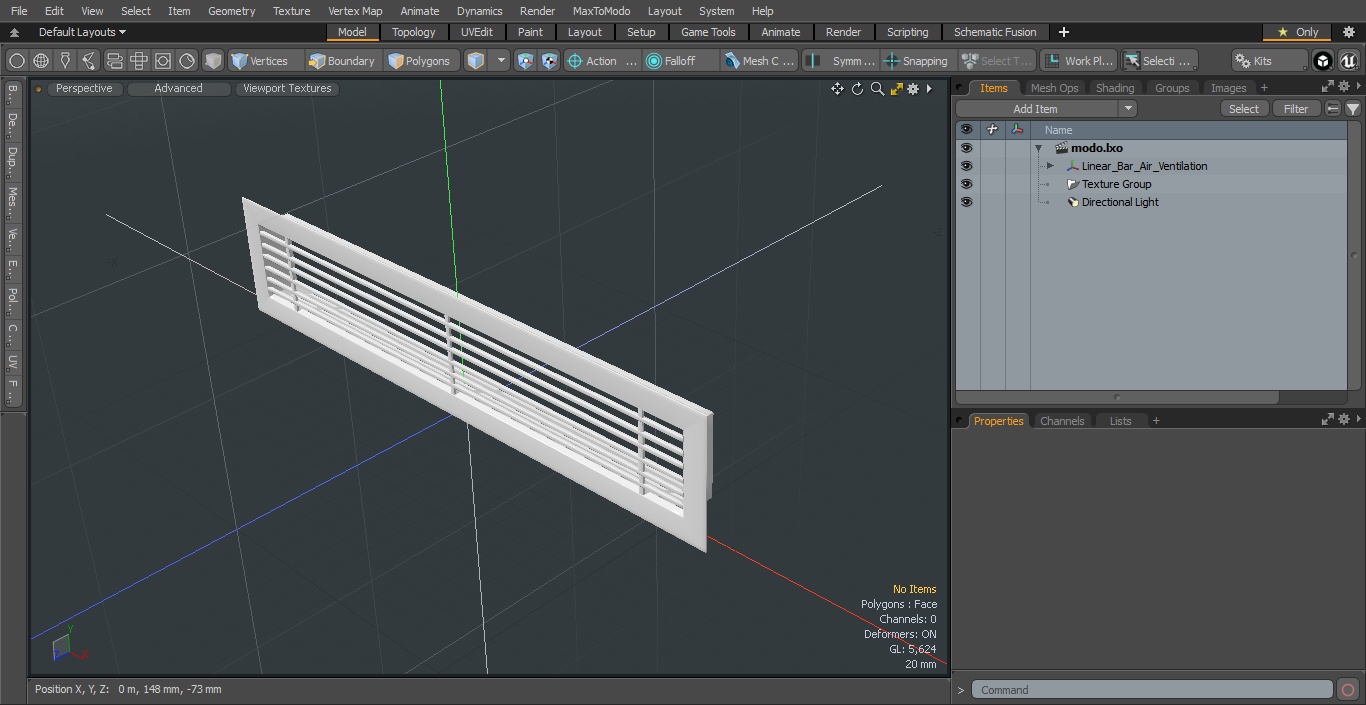Viewport: 1366px width, 705px height.
Task: Click the unwrapped cube cross icon
Action: (139, 61)
